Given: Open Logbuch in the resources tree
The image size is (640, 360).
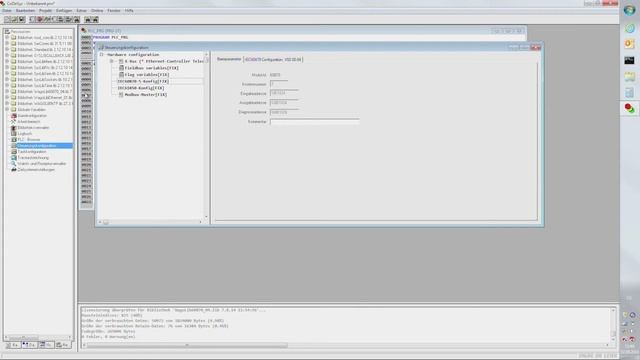Looking at the screenshot, I should [x=24, y=133].
